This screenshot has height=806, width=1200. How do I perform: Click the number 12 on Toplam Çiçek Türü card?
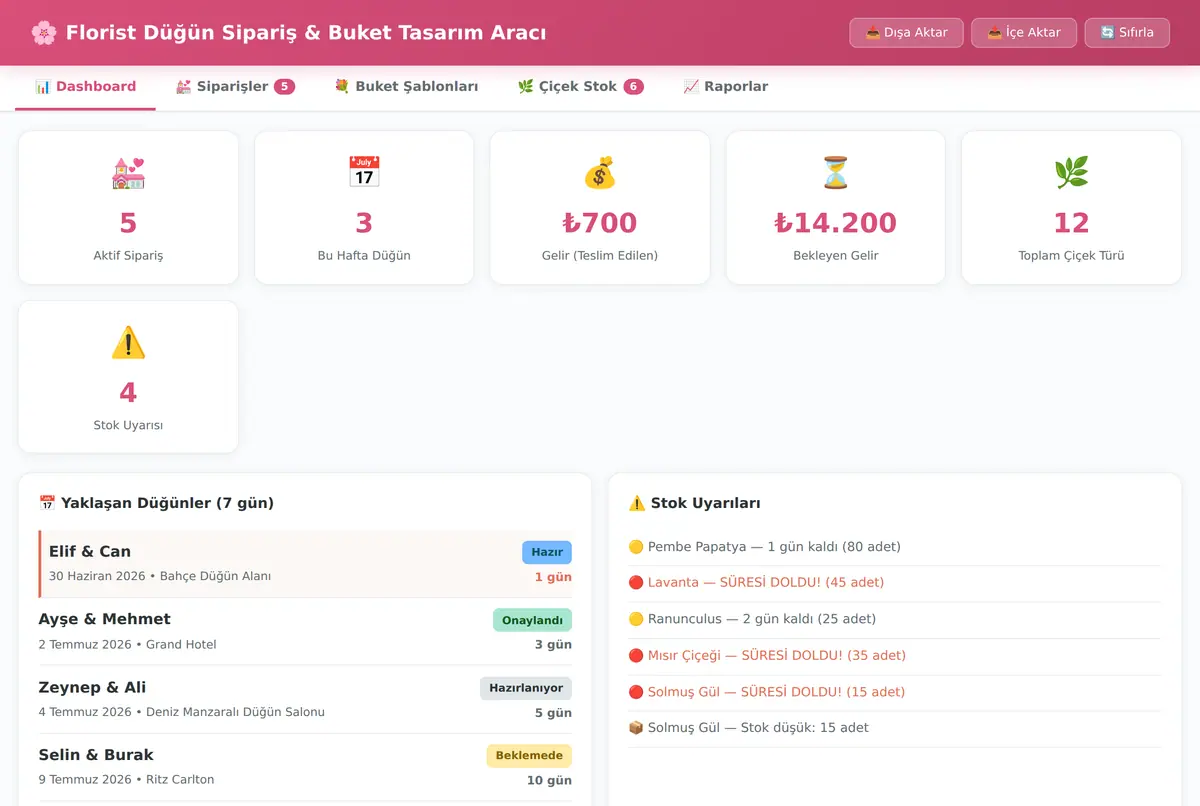pyautogui.click(x=1071, y=223)
